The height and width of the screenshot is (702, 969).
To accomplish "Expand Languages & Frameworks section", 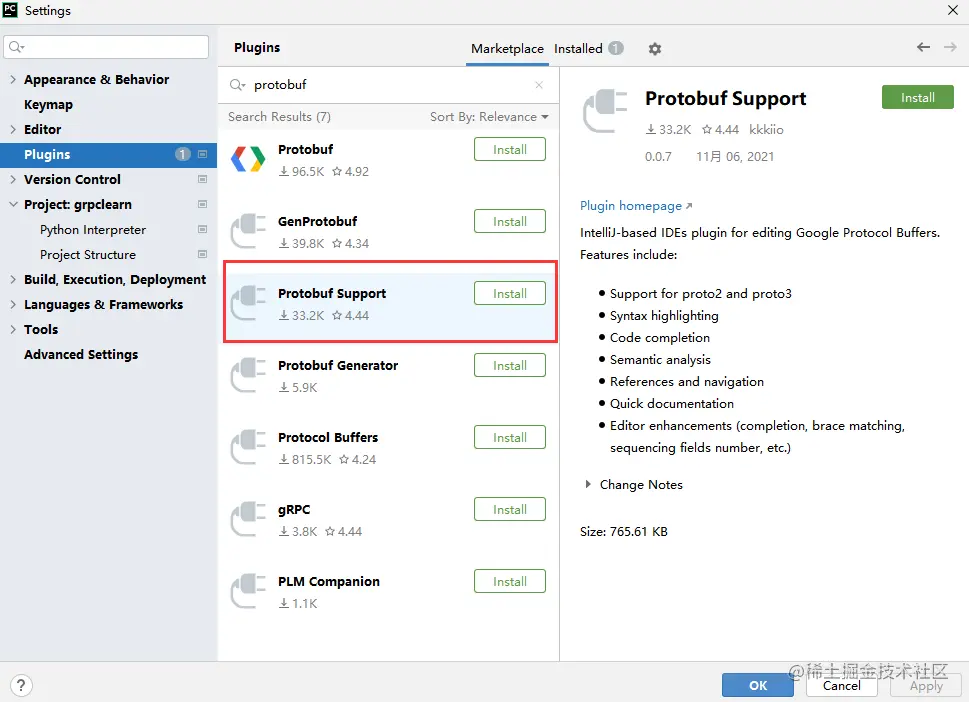I will pyautogui.click(x=13, y=304).
